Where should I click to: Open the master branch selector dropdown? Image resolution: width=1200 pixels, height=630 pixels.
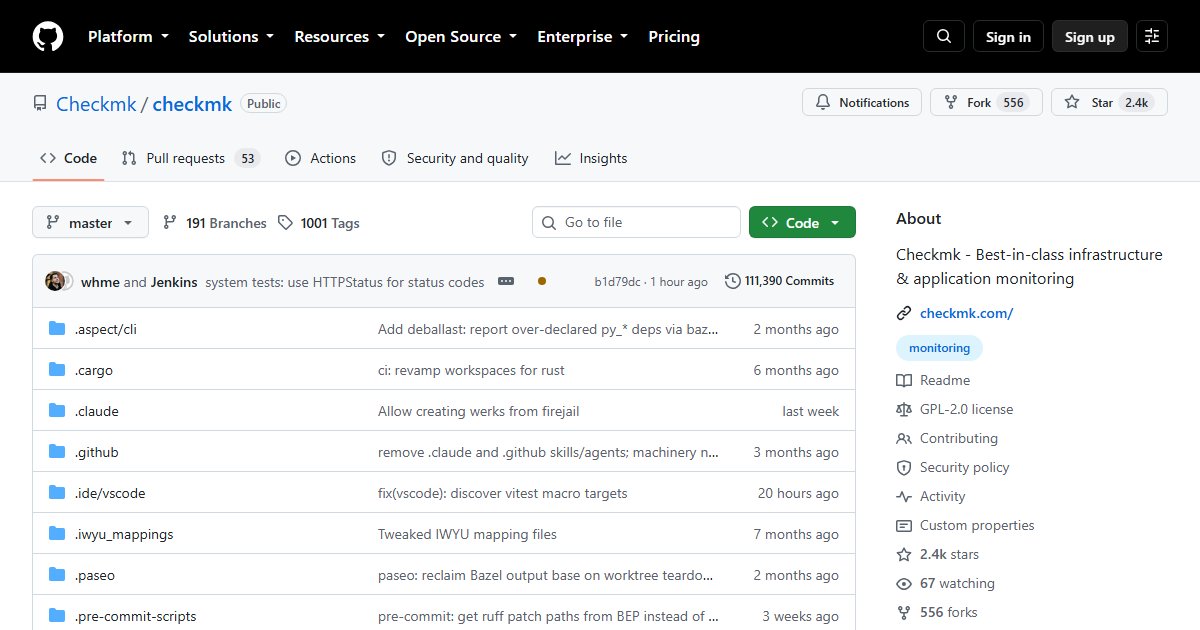click(90, 222)
